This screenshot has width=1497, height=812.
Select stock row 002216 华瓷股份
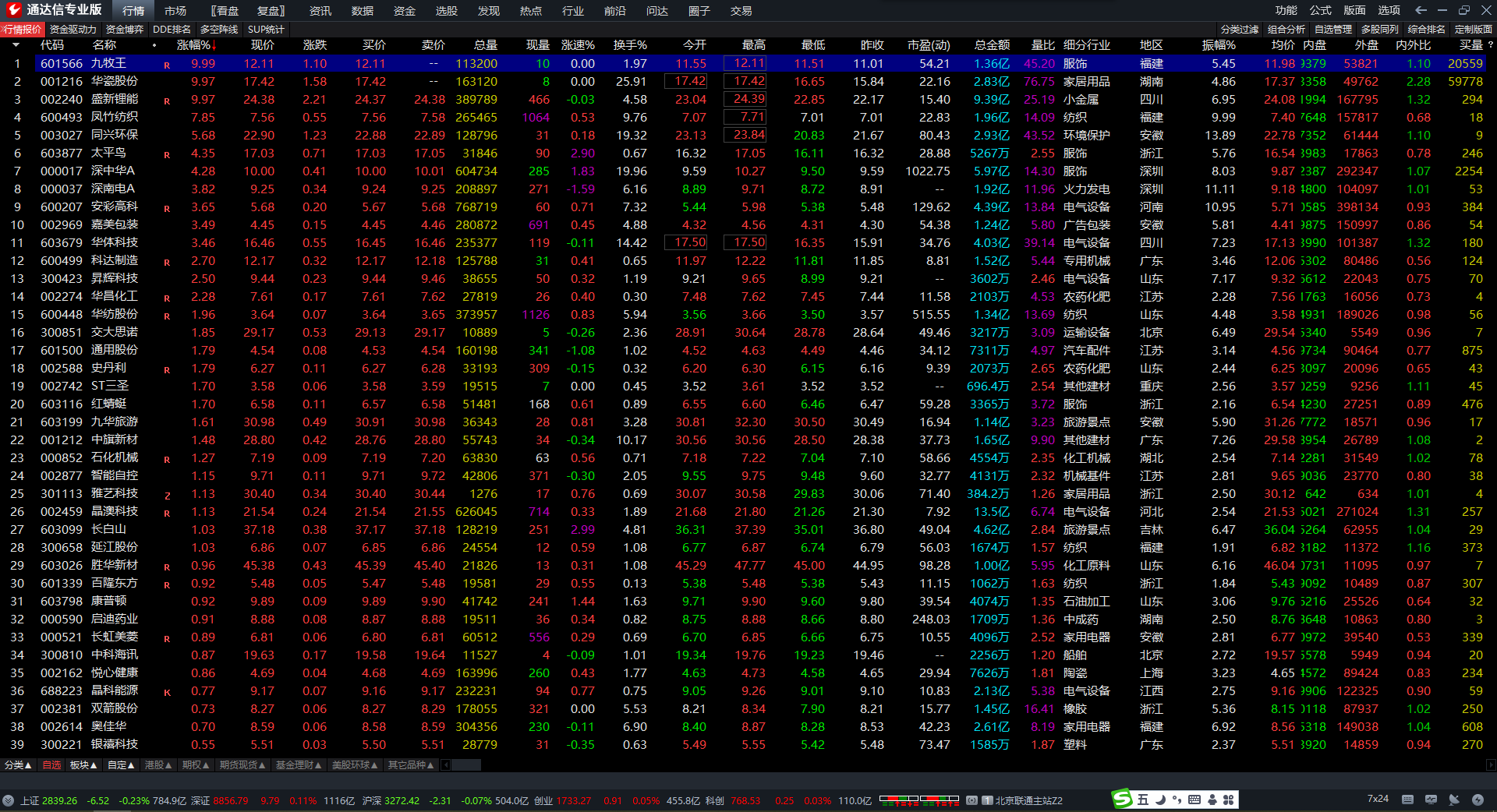(748, 81)
